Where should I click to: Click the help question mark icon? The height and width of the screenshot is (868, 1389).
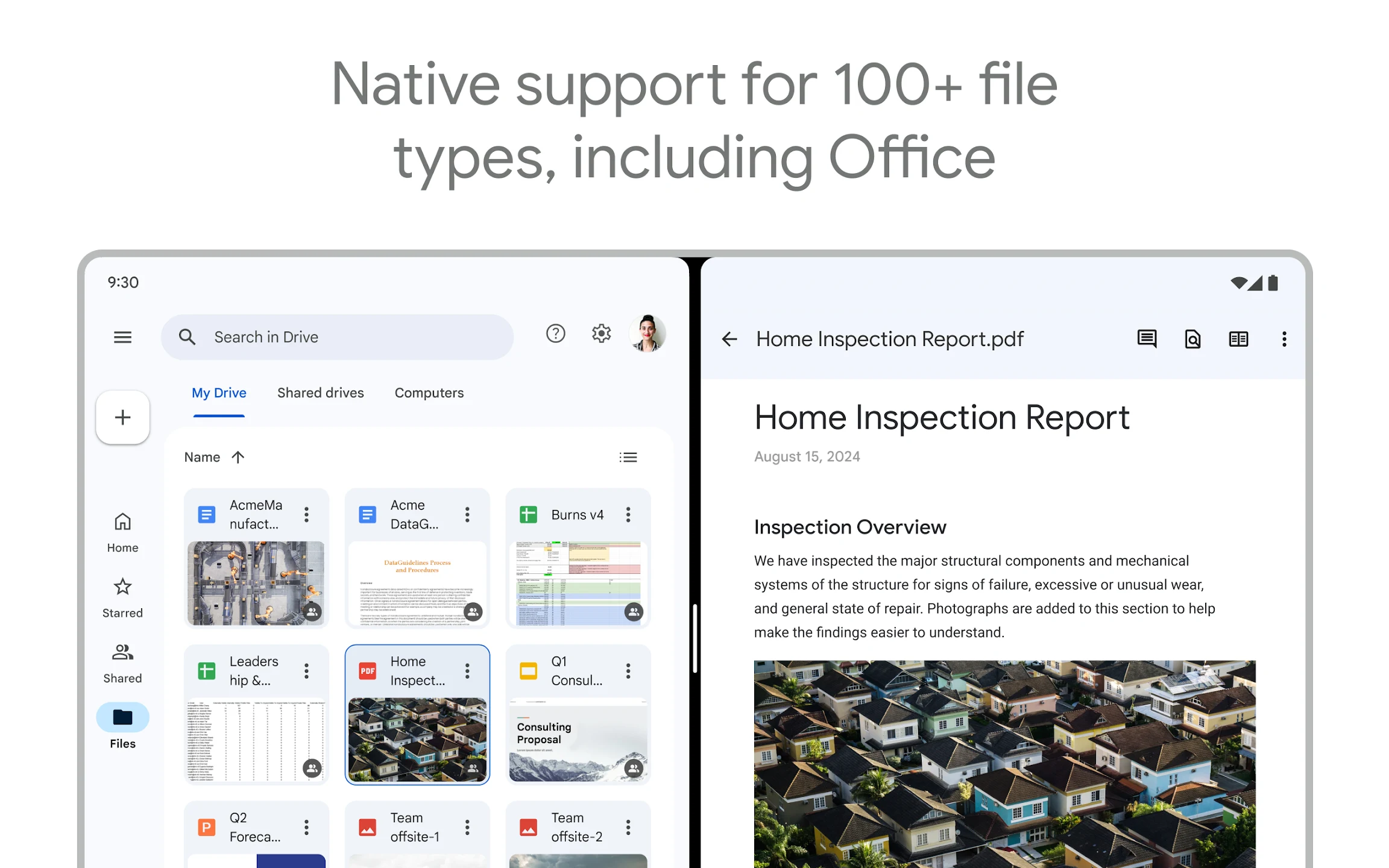[555, 333]
